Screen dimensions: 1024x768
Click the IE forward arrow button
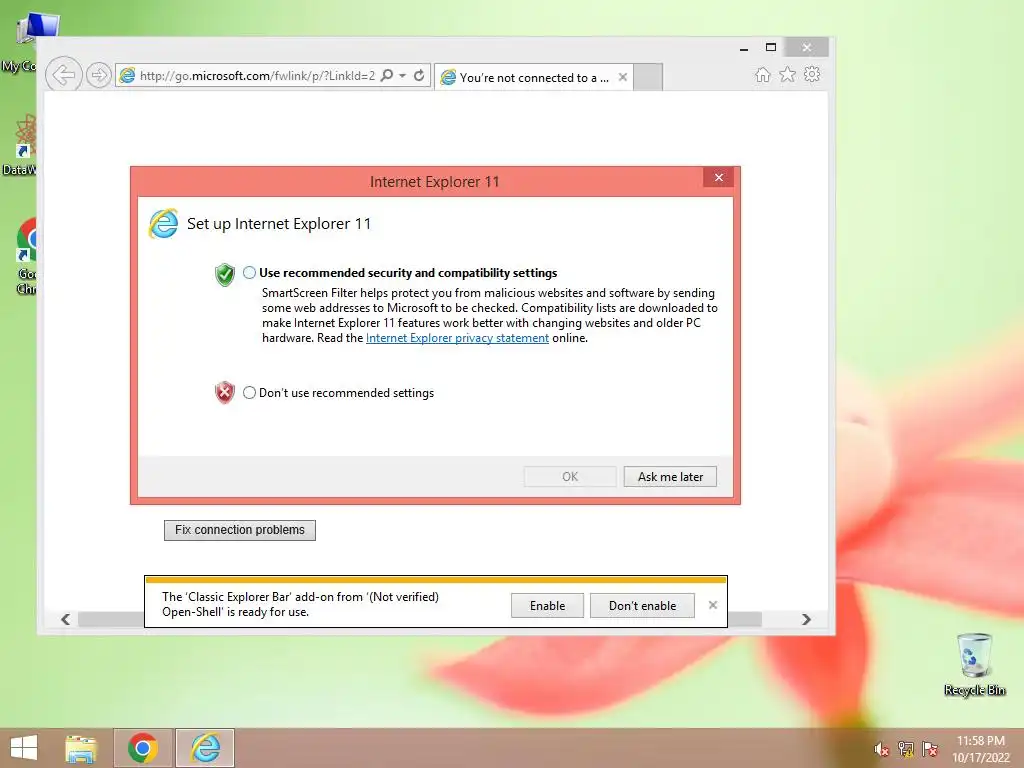99,76
